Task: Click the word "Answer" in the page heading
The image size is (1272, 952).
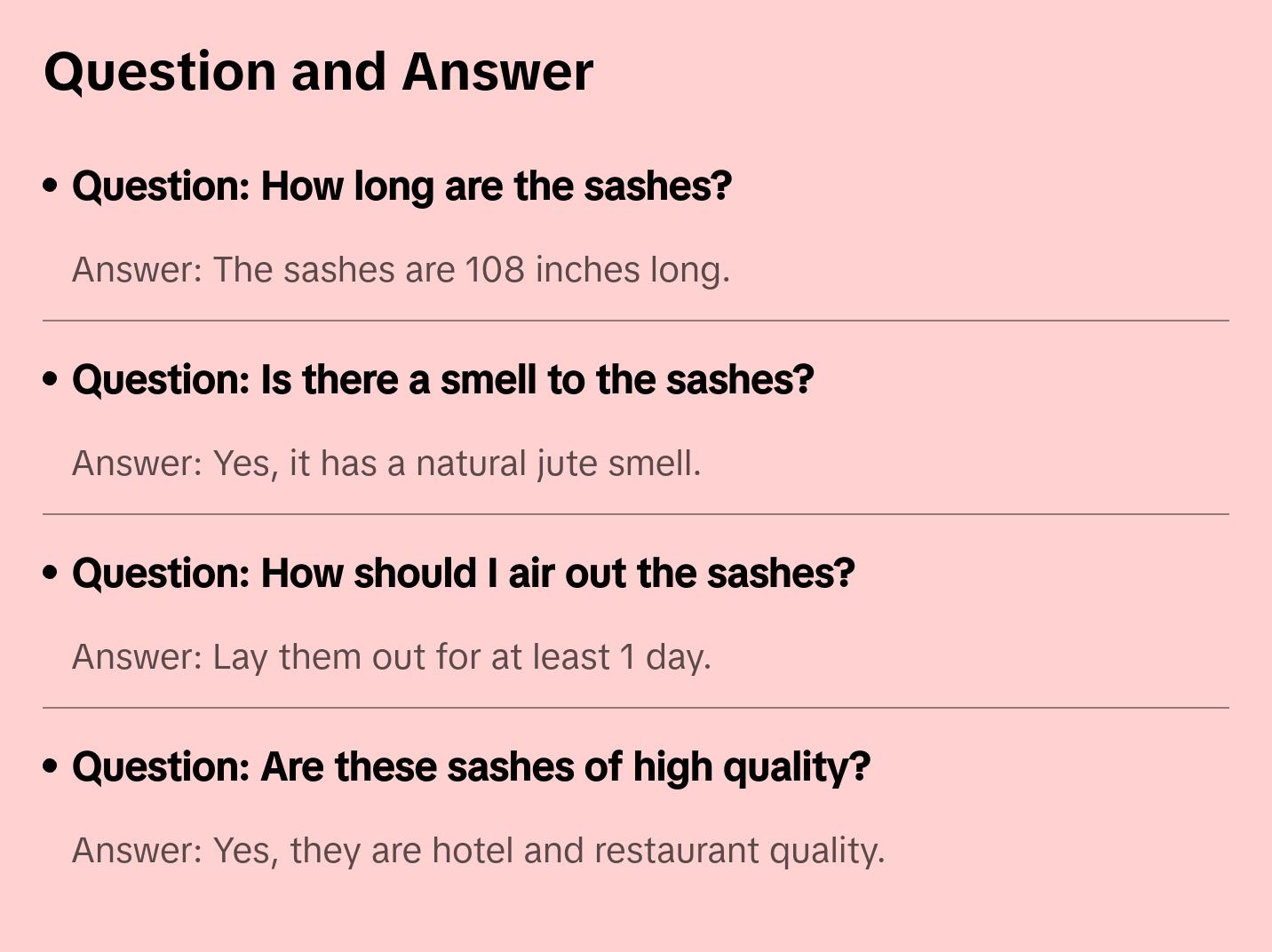Action: click(497, 71)
